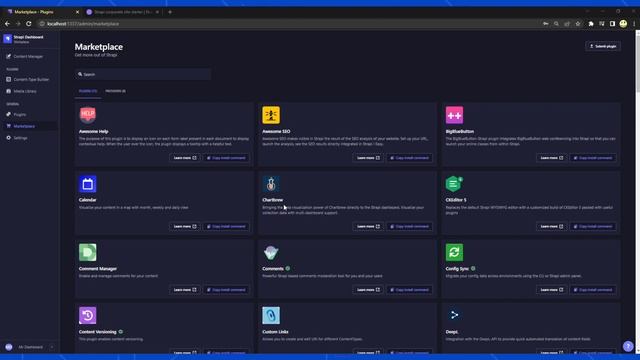Copy install command for CKEditor 5
This screenshot has width=640, height=360.
click(593, 227)
